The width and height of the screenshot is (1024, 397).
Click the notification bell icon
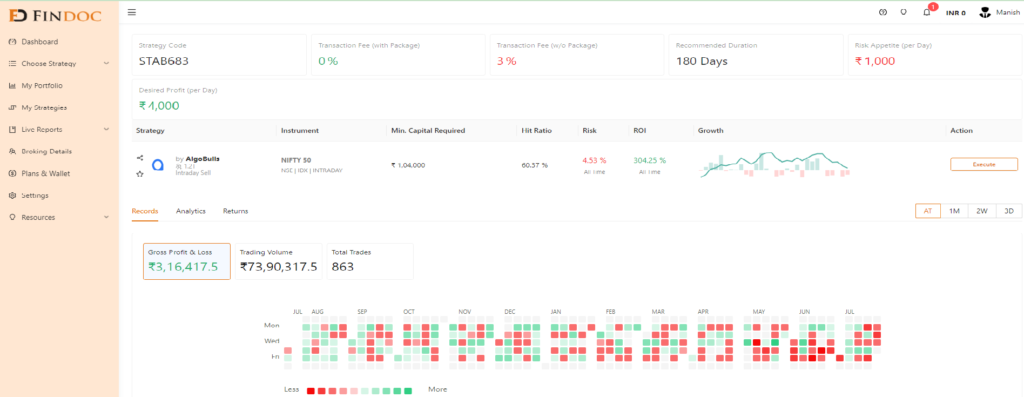tap(926, 12)
